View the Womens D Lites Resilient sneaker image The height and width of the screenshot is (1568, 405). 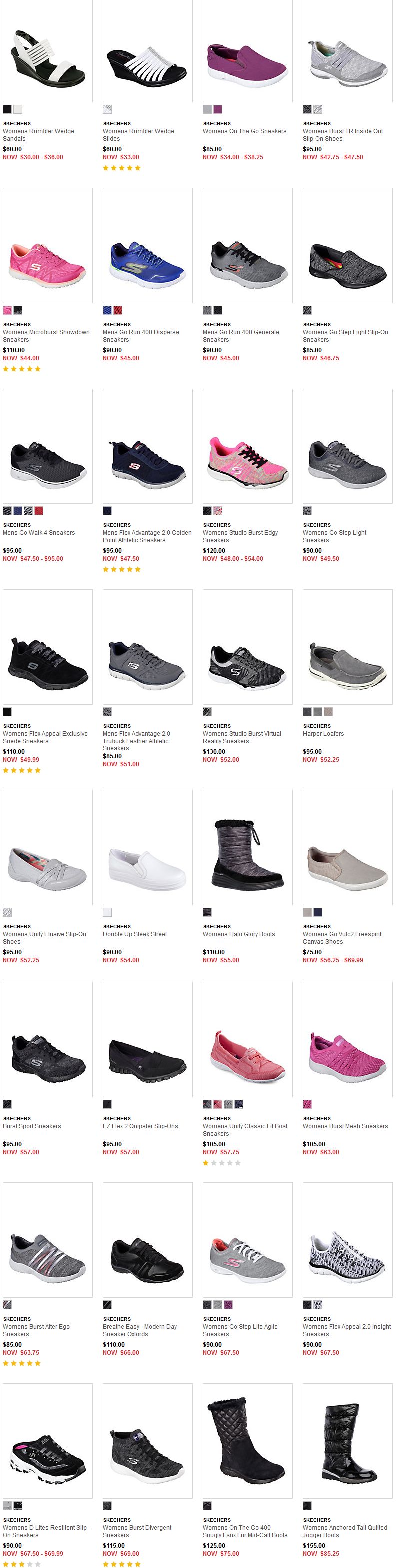[x=48, y=1441]
